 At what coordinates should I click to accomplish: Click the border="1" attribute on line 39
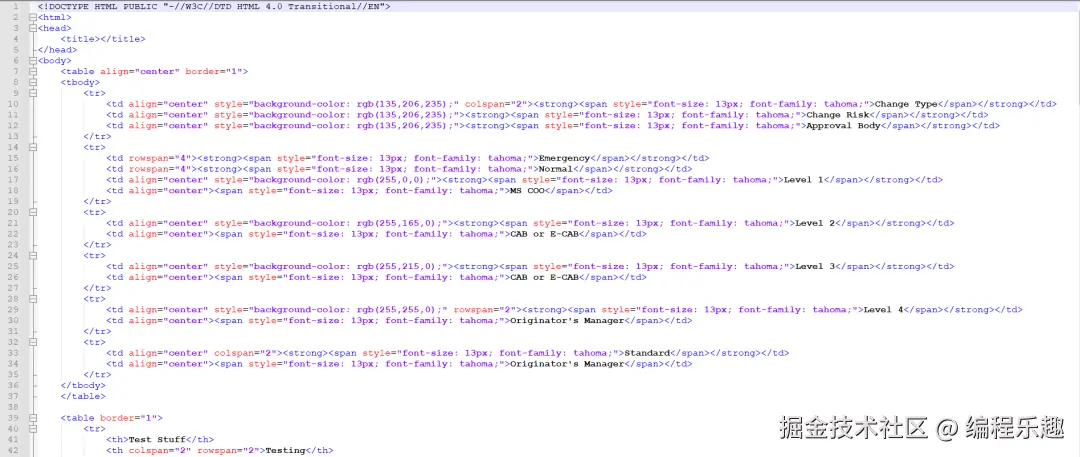pyautogui.click(x=129, y=418)
